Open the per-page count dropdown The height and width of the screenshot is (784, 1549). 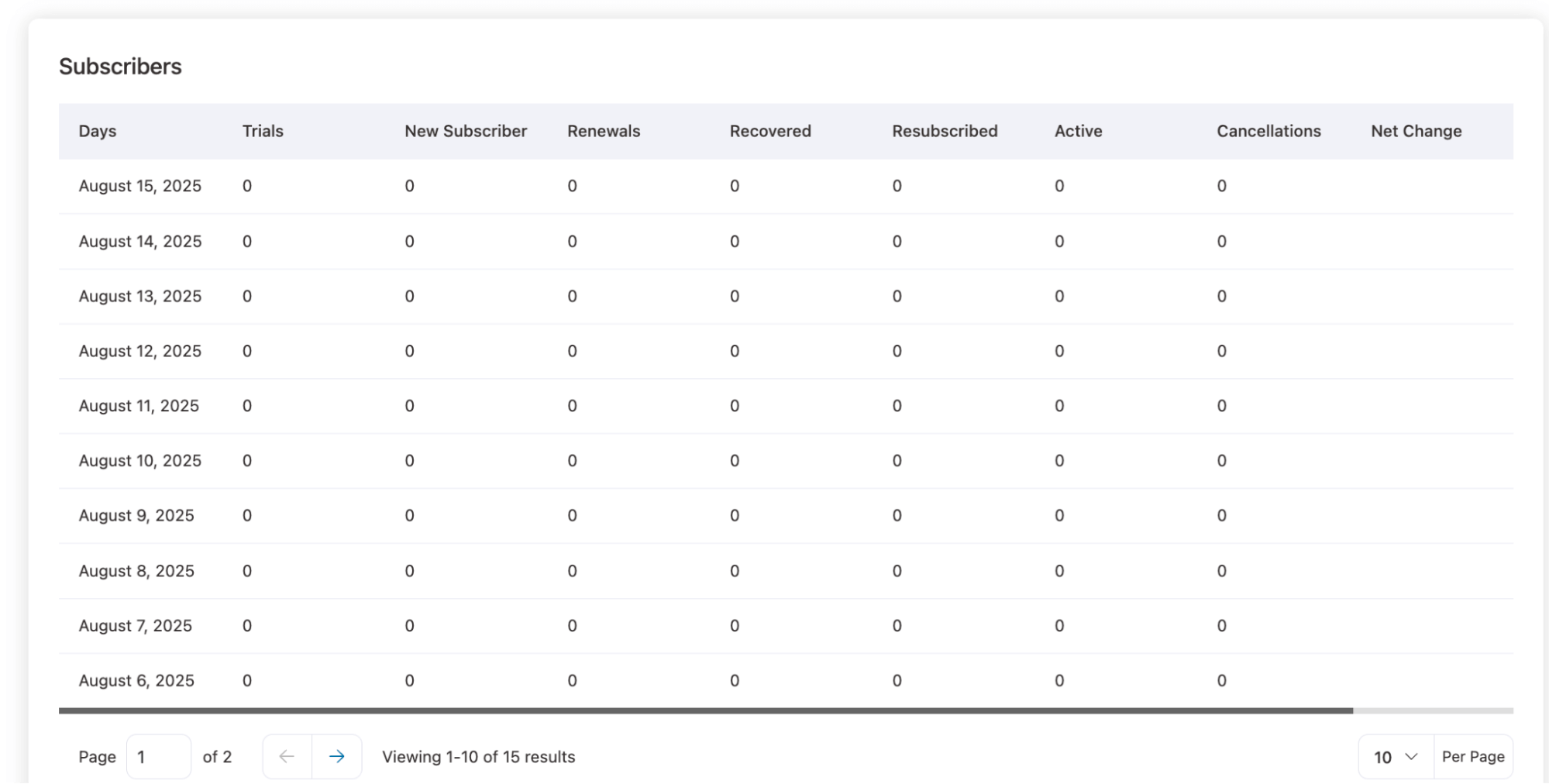pyautogui.click(x=1392, y=757)
